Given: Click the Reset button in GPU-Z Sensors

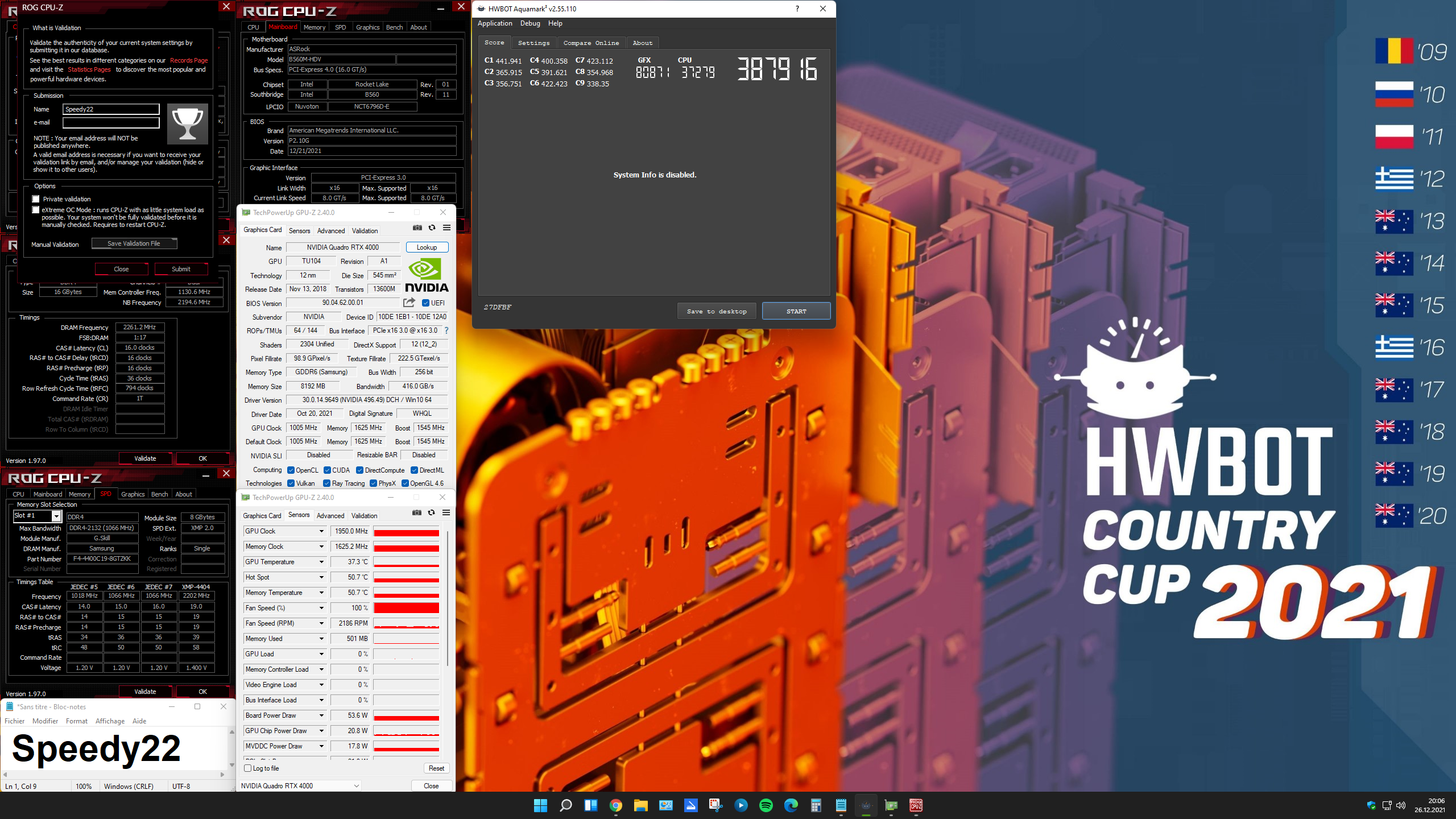Looking at the screenshot, I should click(437, 768).
